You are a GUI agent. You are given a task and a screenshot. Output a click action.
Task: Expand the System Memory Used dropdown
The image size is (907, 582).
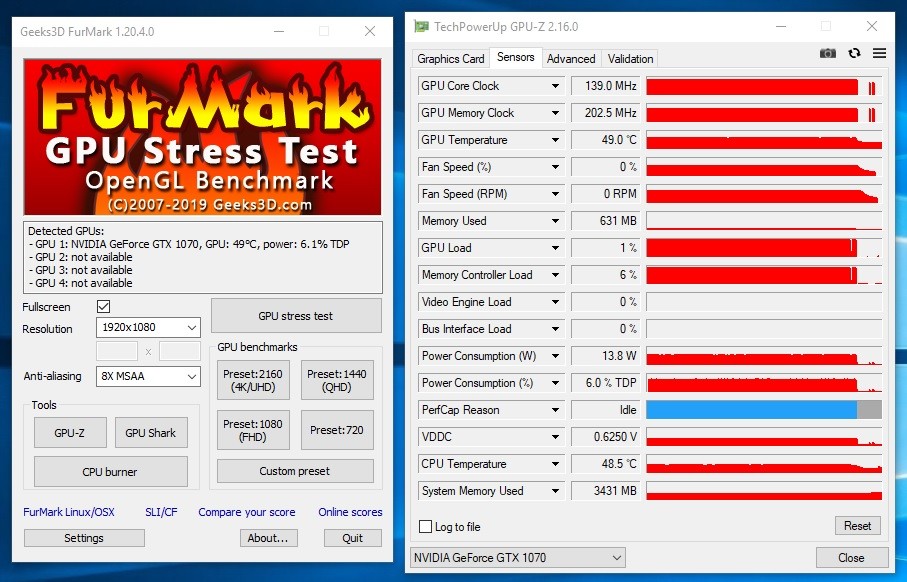(555, 491)
